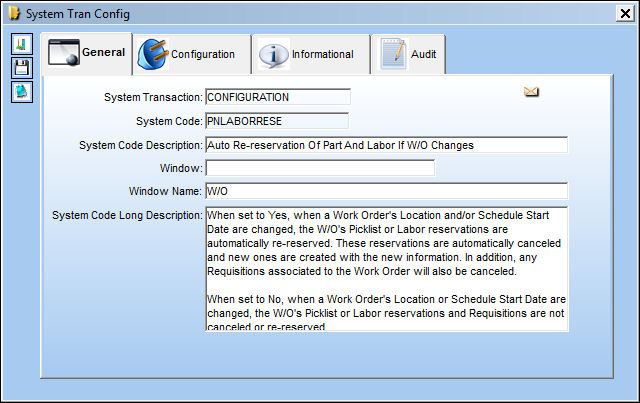The width and height of the screenshot is (640, 403).
Task: Click the System Transaction field
Action: click(x=278, y=97)
